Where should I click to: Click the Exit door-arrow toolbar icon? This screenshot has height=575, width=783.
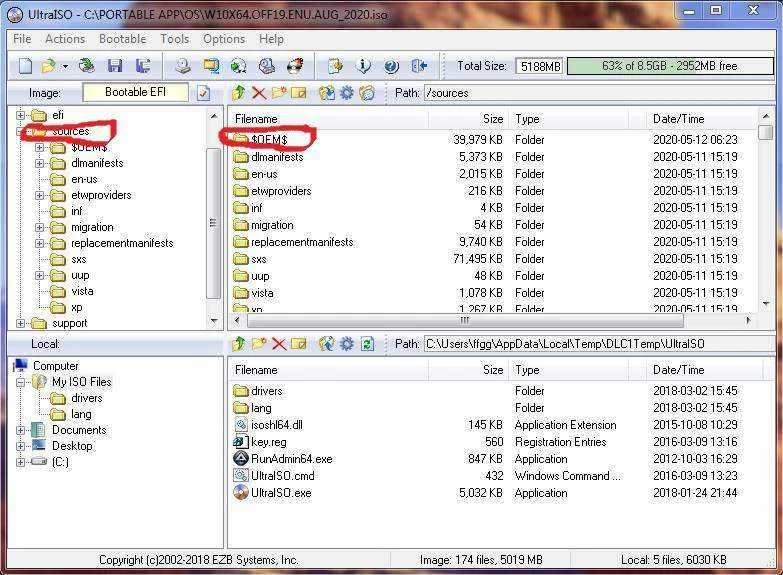pos(419,66)
